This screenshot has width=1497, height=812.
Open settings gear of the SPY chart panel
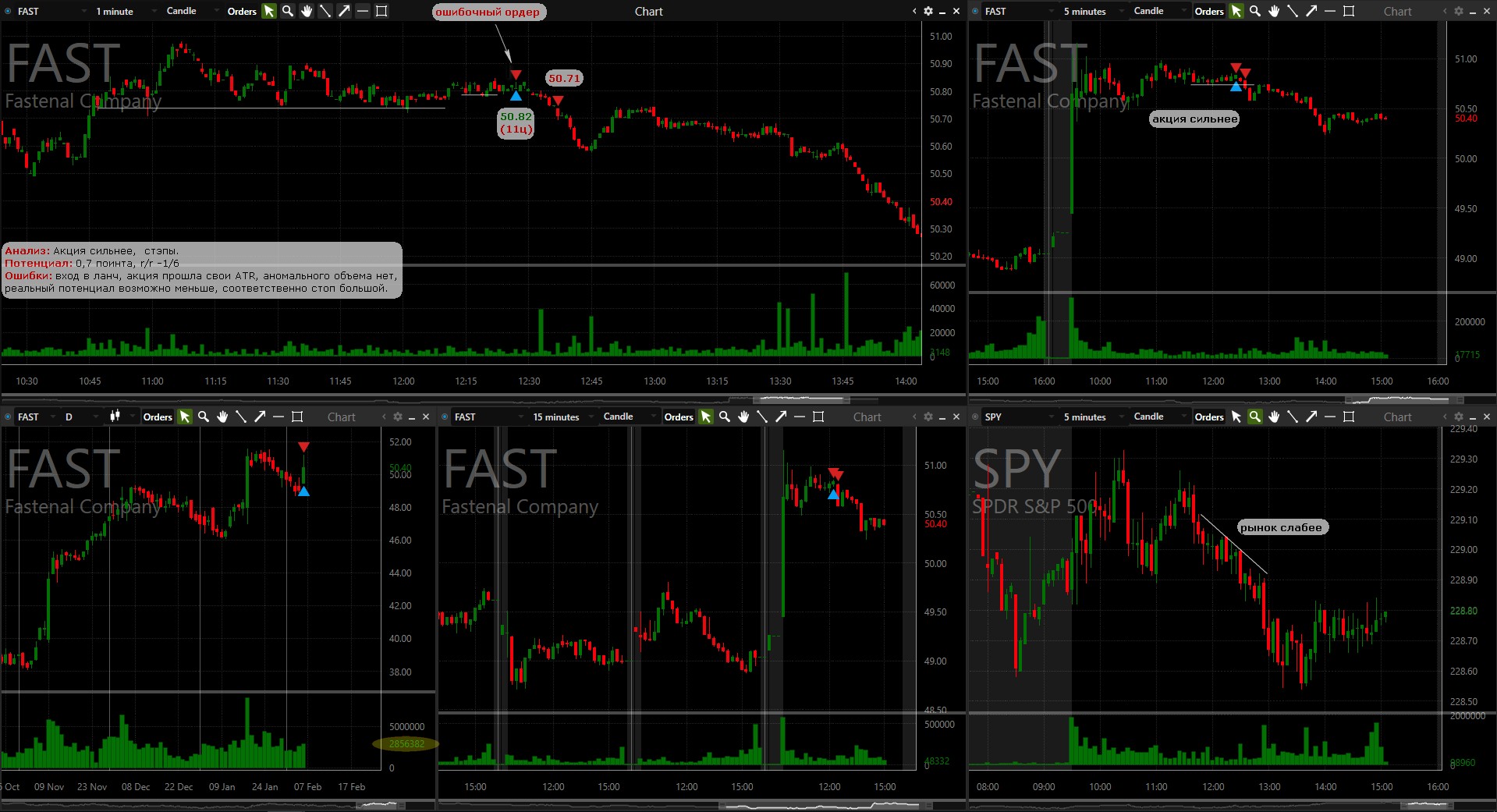pos(1459,417)
